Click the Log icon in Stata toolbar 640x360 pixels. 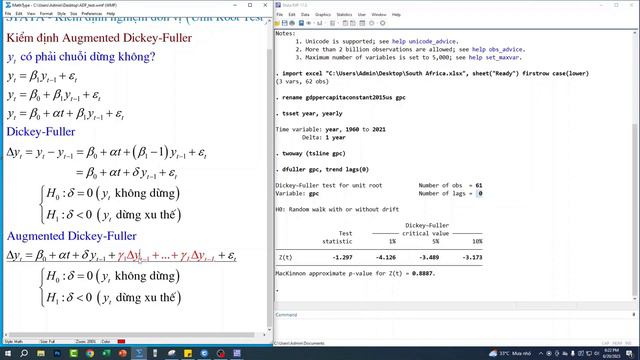[301, 23]
